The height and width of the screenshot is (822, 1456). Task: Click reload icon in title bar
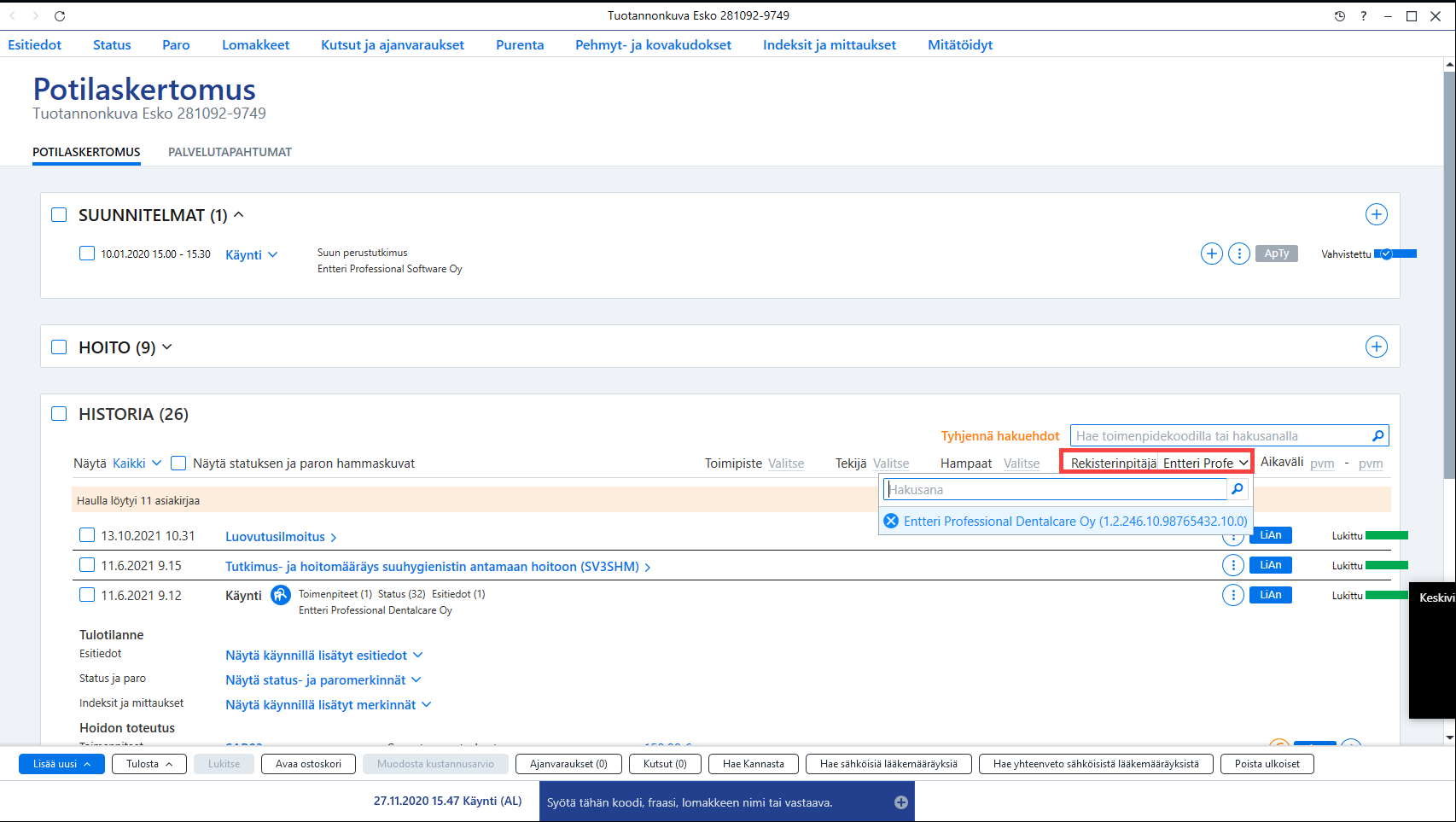(60, 16)
